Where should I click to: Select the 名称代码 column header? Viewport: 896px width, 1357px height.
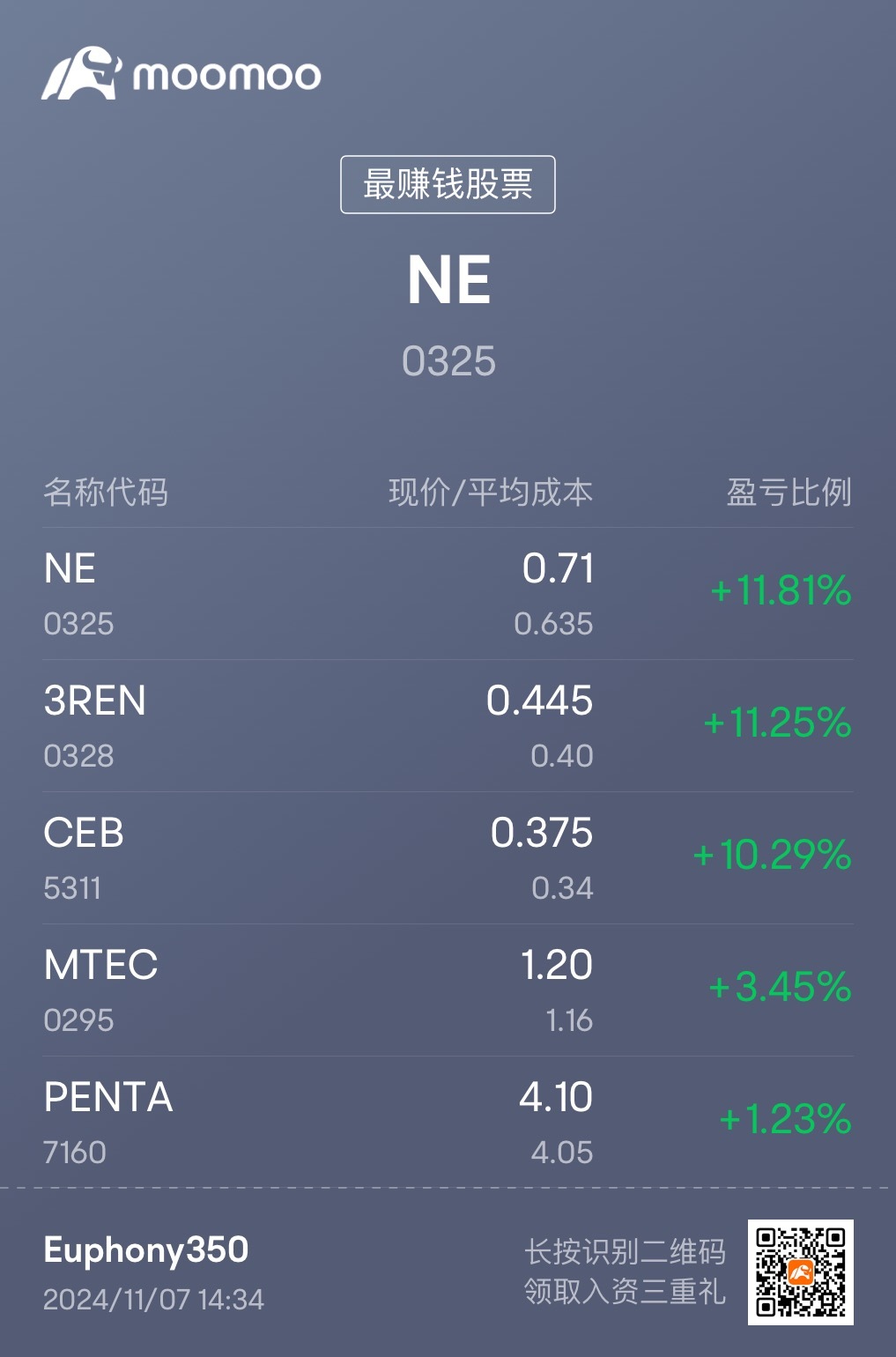pyautogui.click(x=106, y=492)
